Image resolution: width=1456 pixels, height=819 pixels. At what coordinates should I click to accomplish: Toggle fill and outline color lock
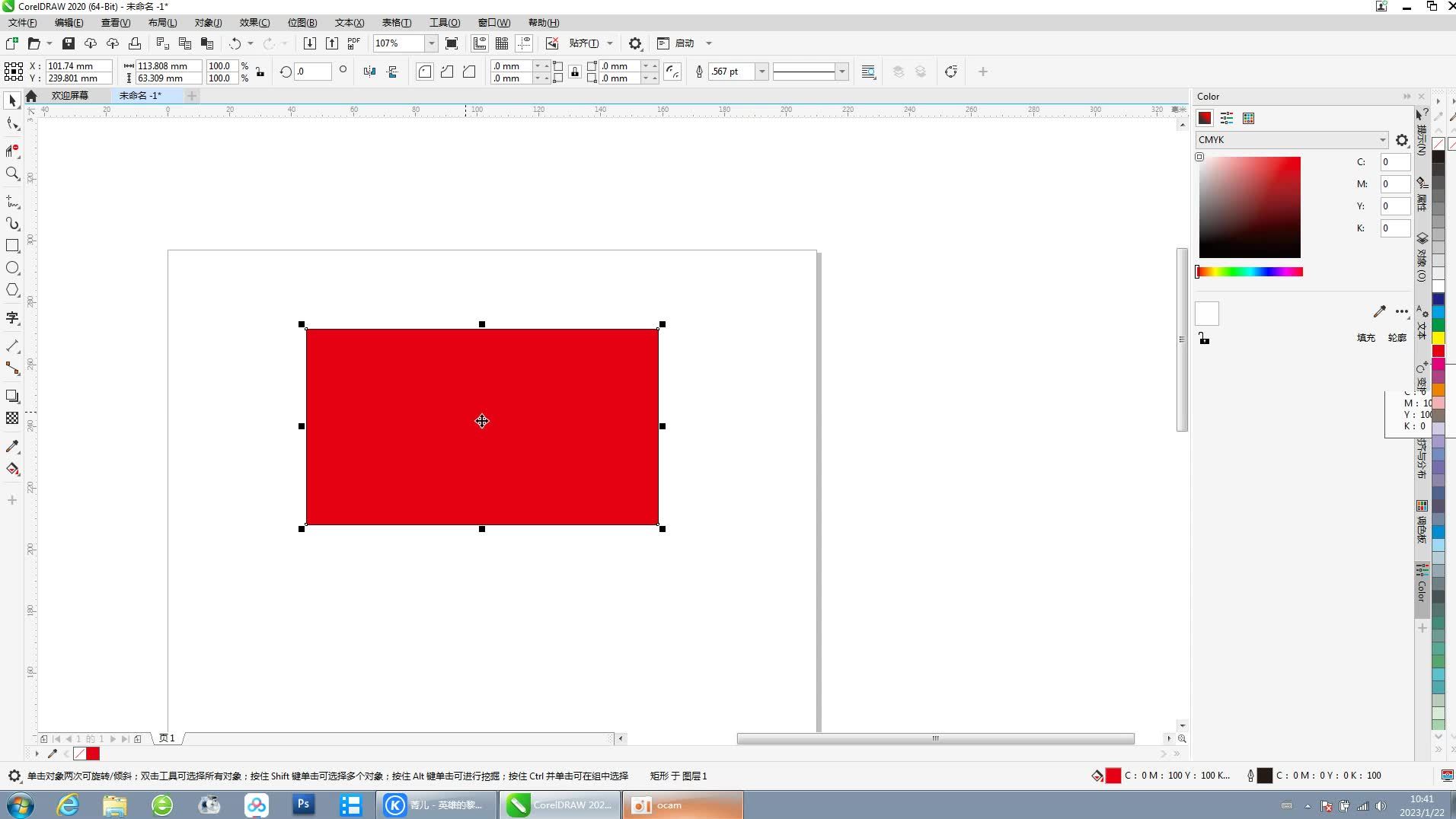click(1205, 338)
